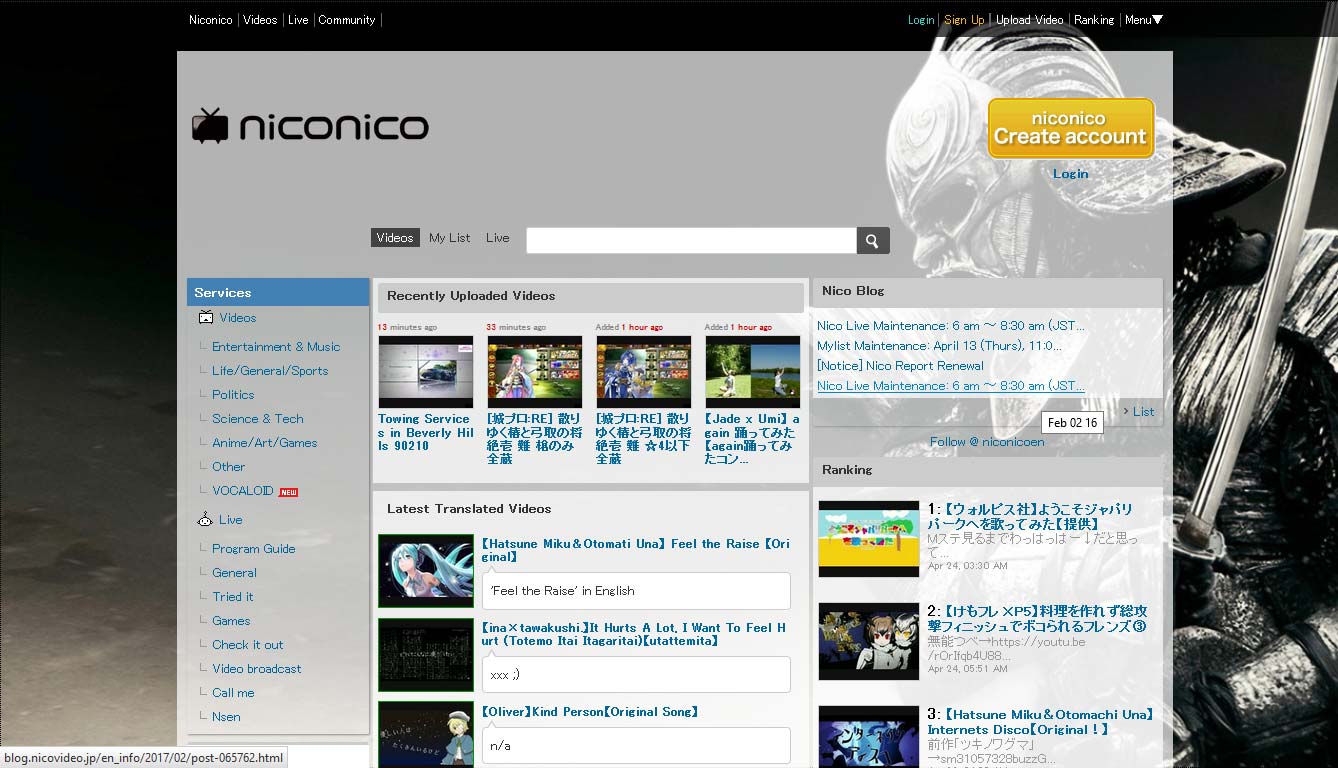Click the Login link in top bar
The width and height of the screenshot is (1338, 768).
[921, 20]
